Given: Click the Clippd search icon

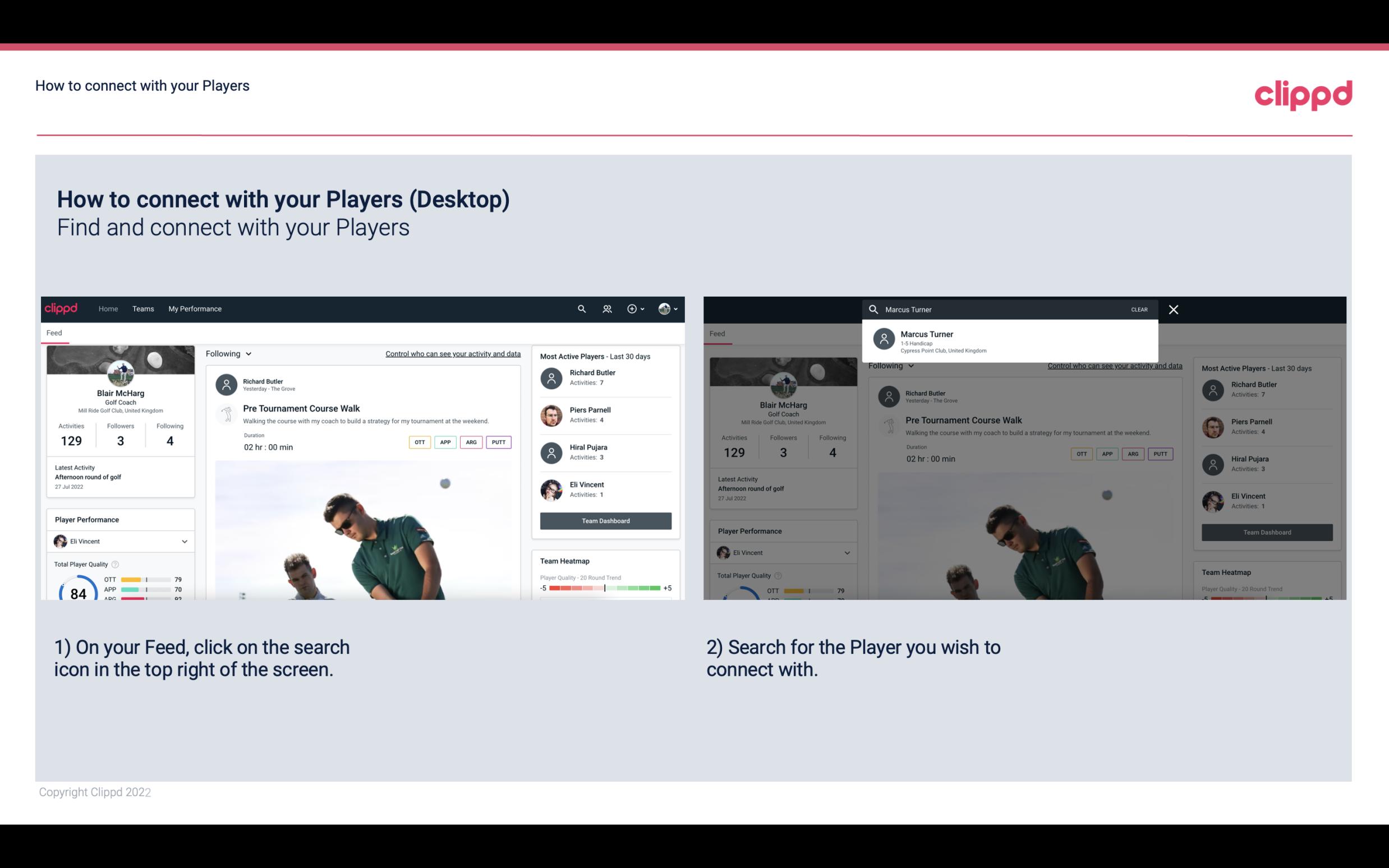Looking at the screenshot, I should pyautogui.click(x=580, y=309).
